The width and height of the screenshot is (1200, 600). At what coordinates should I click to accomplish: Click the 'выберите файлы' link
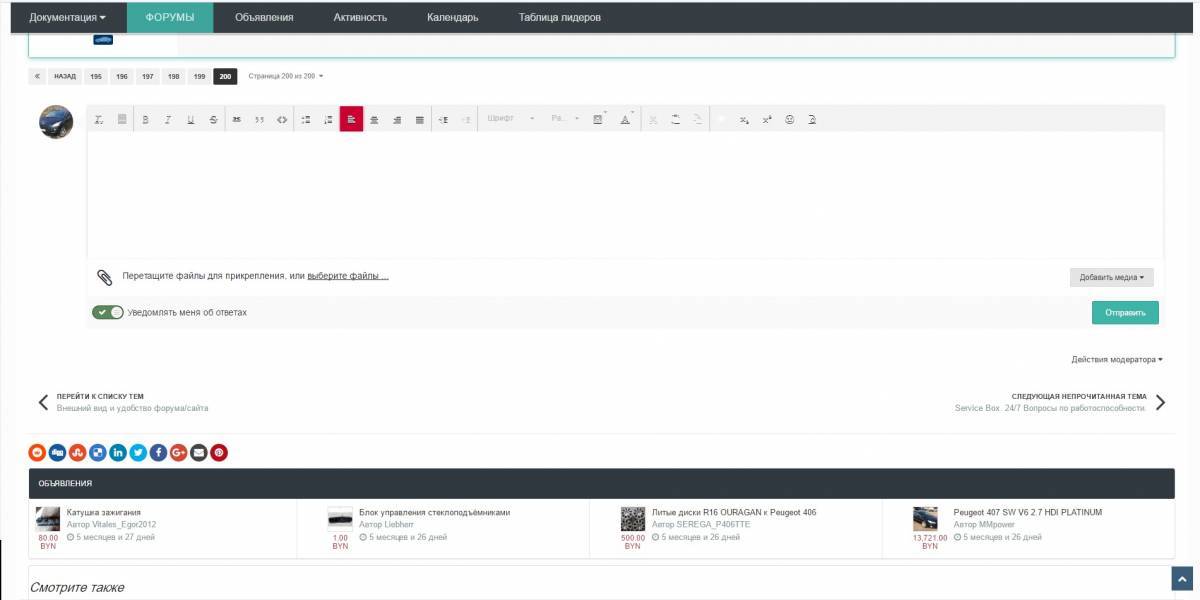[347, 276]
